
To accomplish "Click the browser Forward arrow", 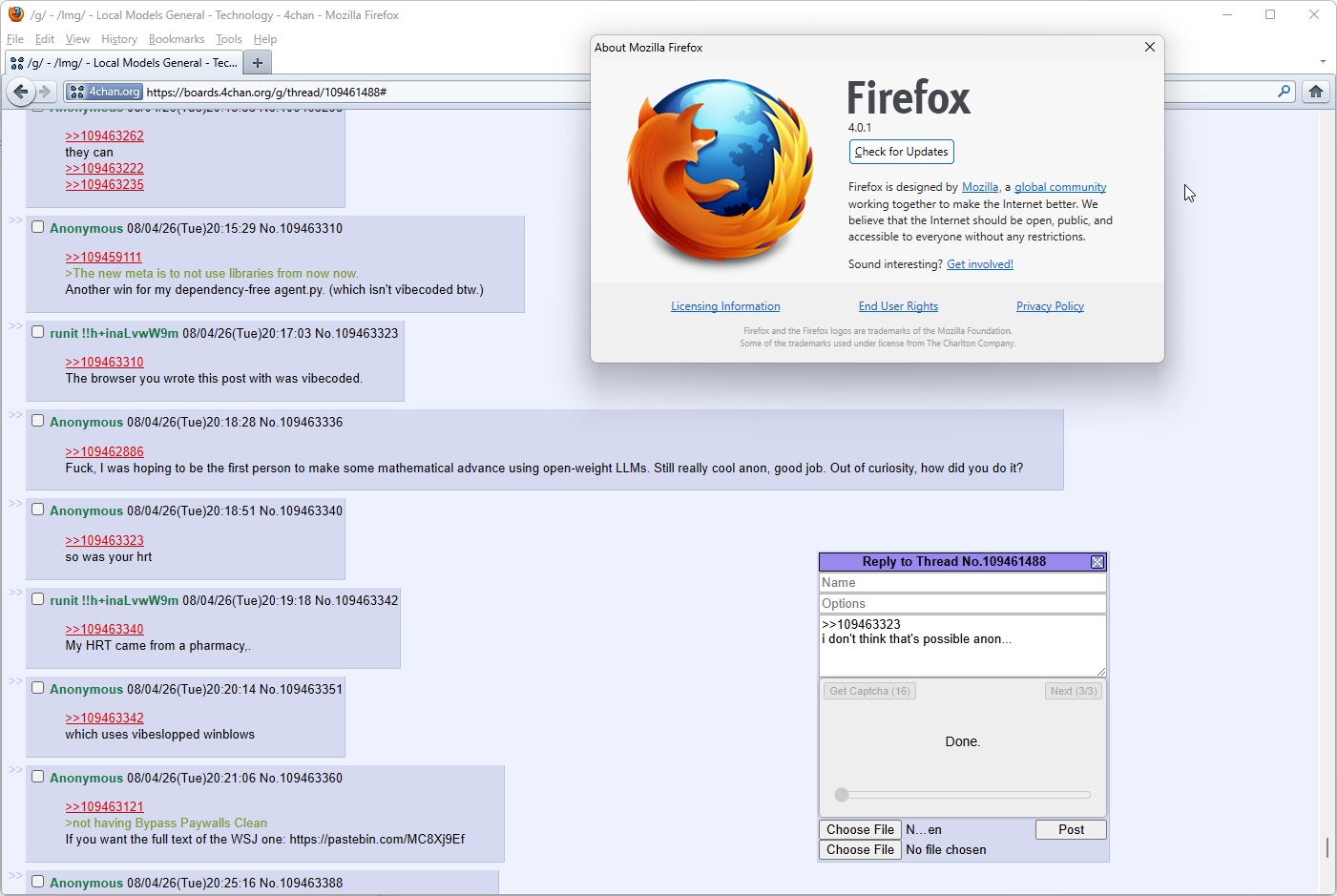I will pyautogui.click(x=45, y=92).
